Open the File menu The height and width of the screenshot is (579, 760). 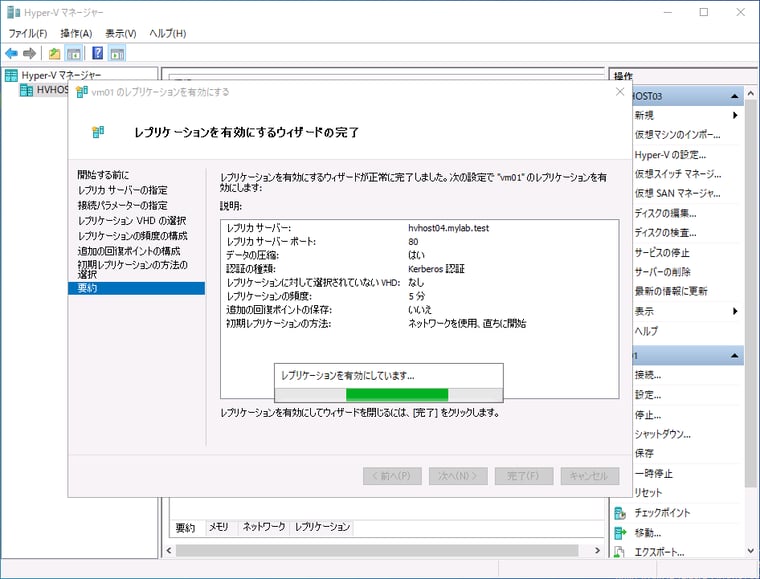(x=28, y=33)
